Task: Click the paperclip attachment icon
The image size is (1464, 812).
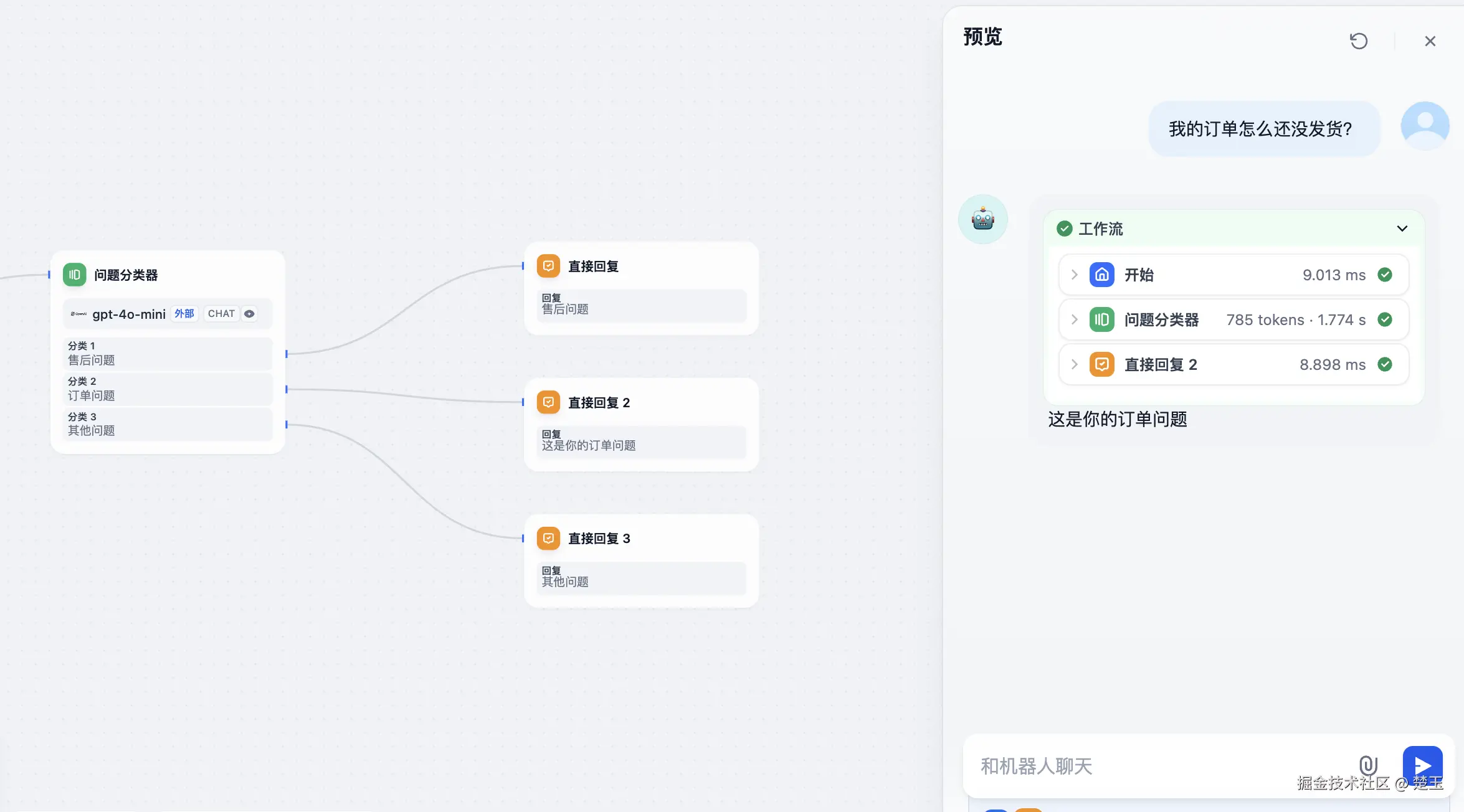Action: (1367, 765)
